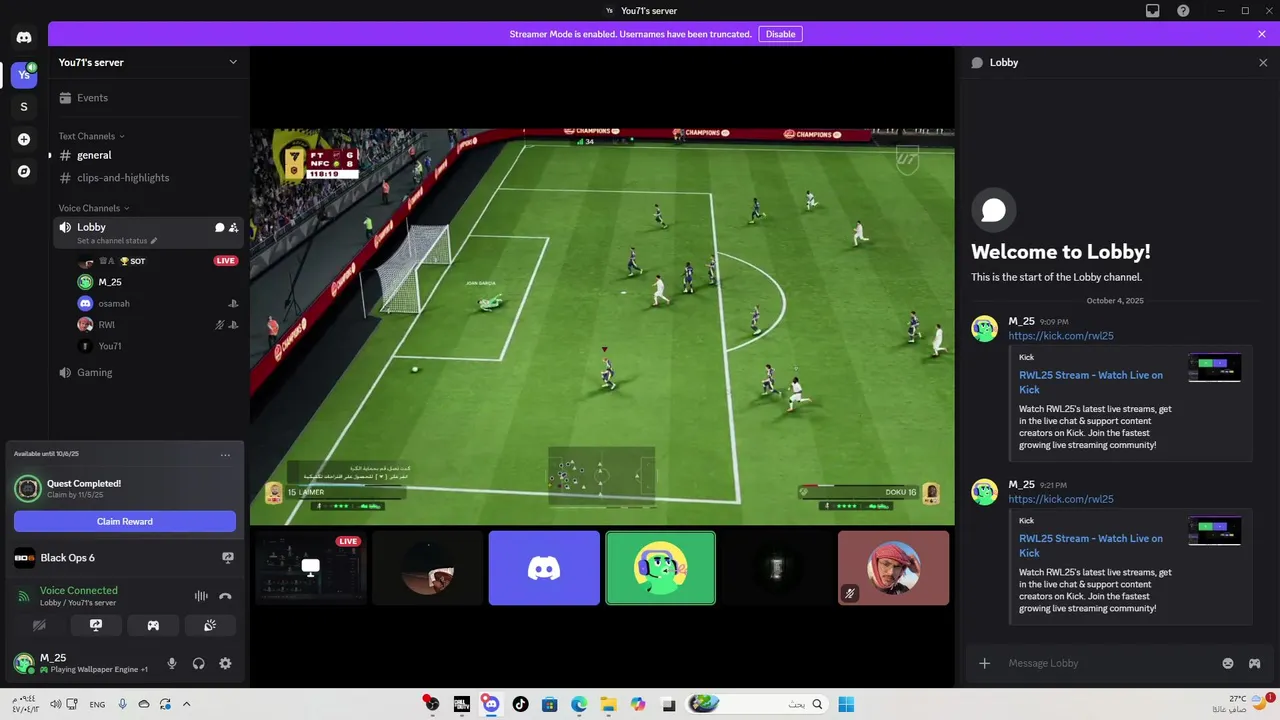This screenshot has width=1280, height=720.
Task: Open File Explorer from taskbar
Action: point(608,704)
